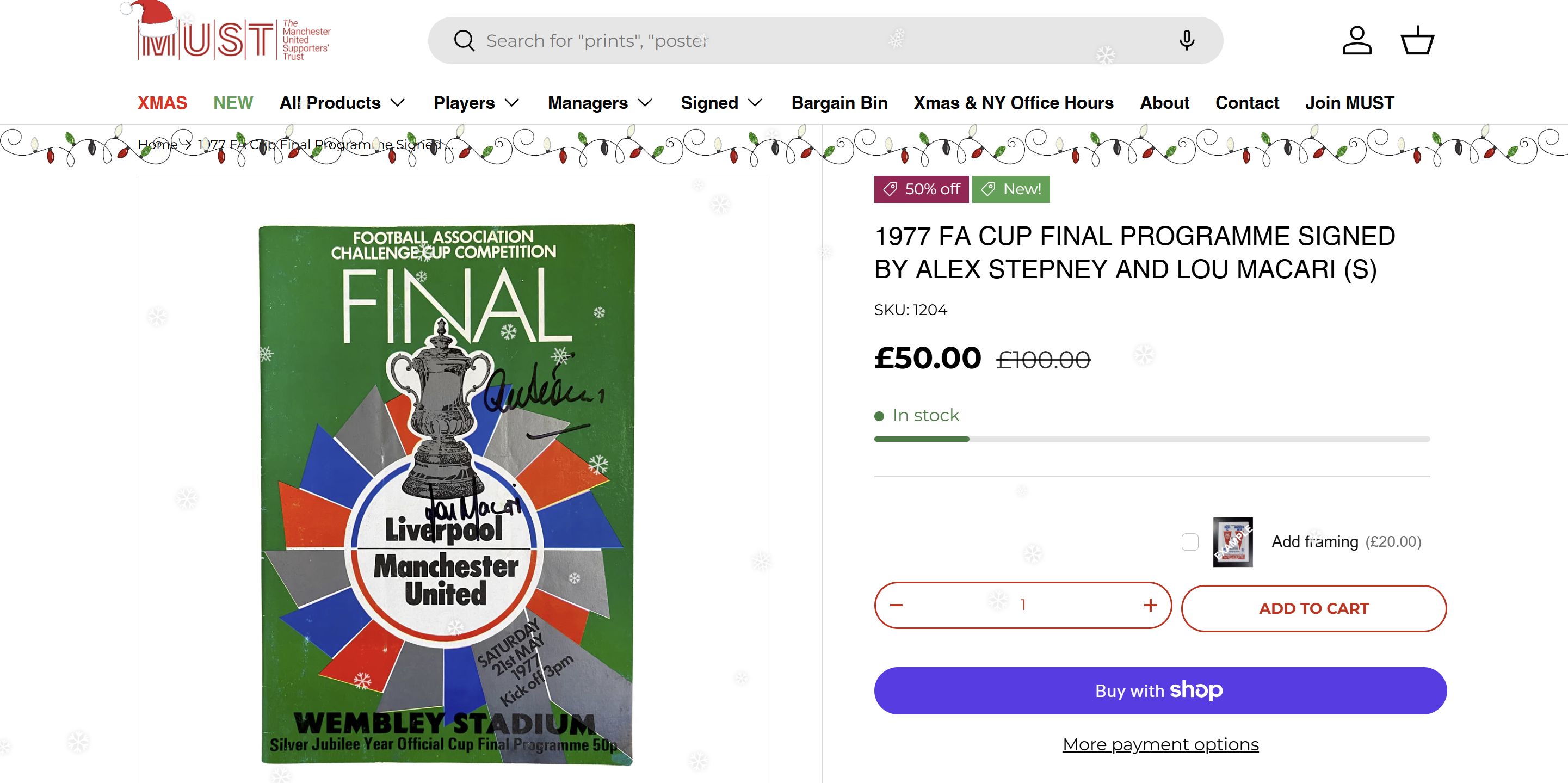Expand the Managers dropdown menu
The height and width of the screenshot is (783, 1568).
pyautogui.click(x=600, y=103)
